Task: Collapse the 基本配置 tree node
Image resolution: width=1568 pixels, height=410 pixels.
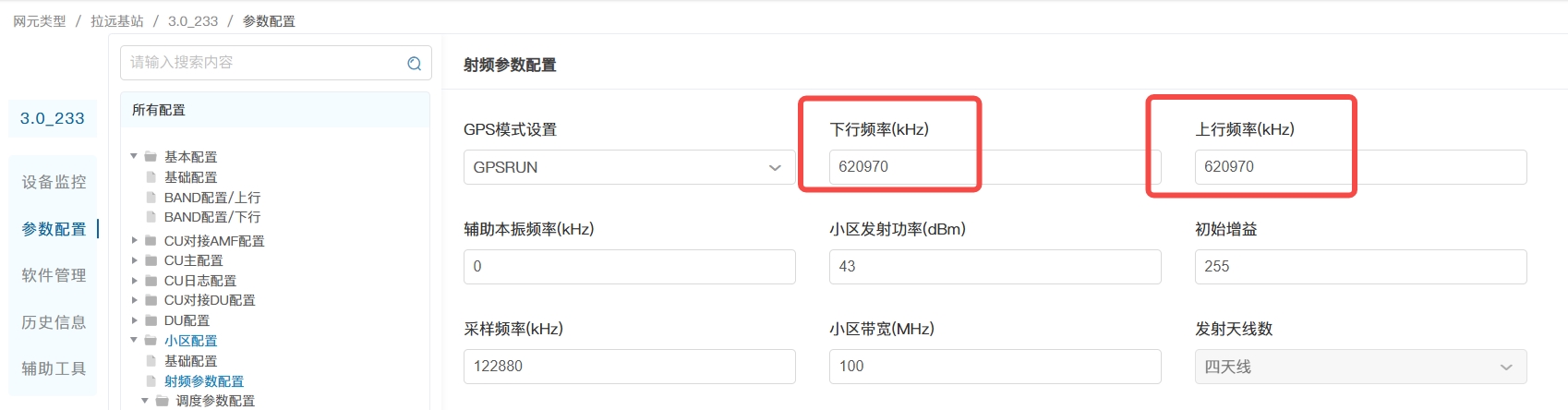Action: click(x=134, y=156)
